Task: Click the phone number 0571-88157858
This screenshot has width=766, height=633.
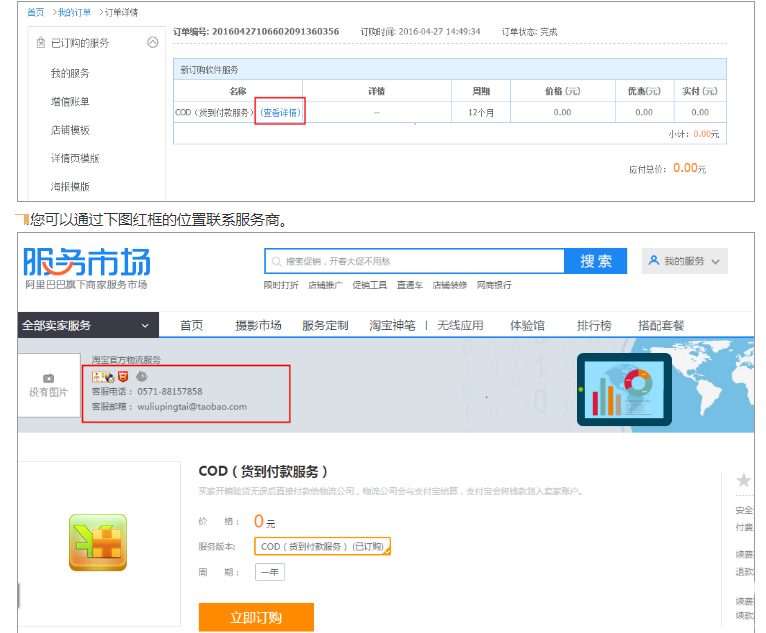Action: click(x=170, y=391)
